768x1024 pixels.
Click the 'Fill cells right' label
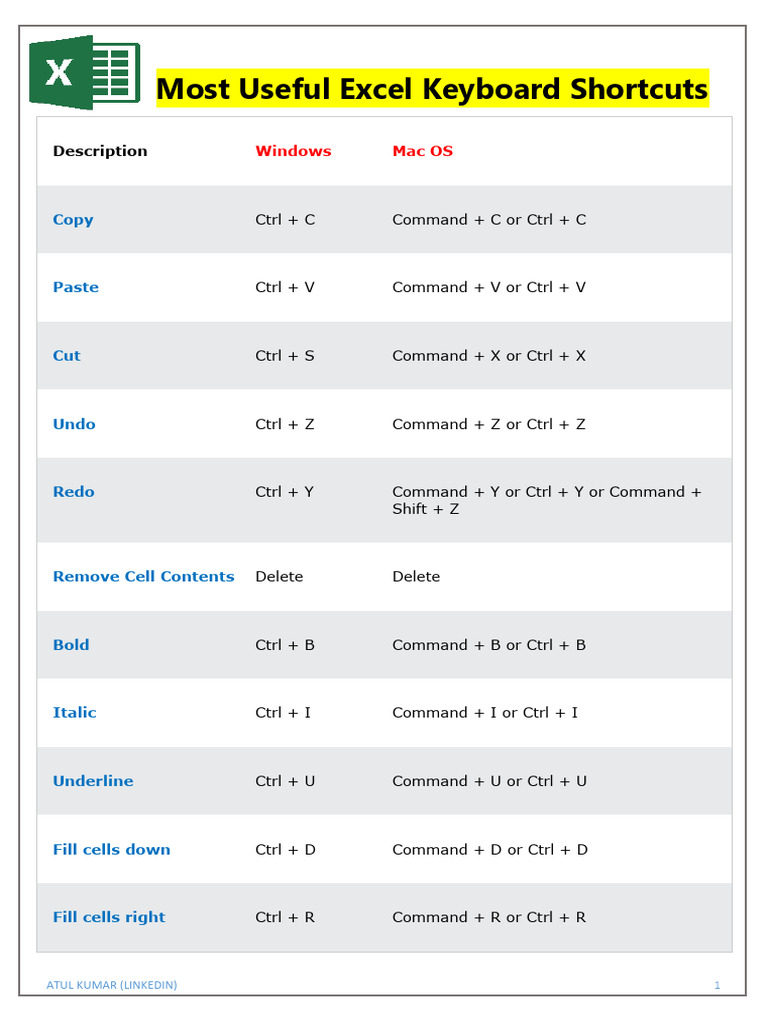109,917
